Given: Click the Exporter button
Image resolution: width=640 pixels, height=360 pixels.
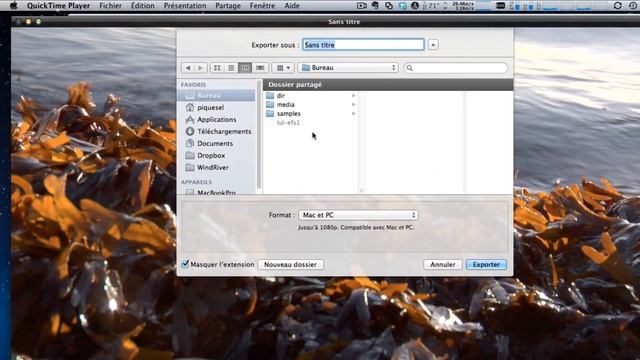Looking at the screenshot, I should 486,264.
